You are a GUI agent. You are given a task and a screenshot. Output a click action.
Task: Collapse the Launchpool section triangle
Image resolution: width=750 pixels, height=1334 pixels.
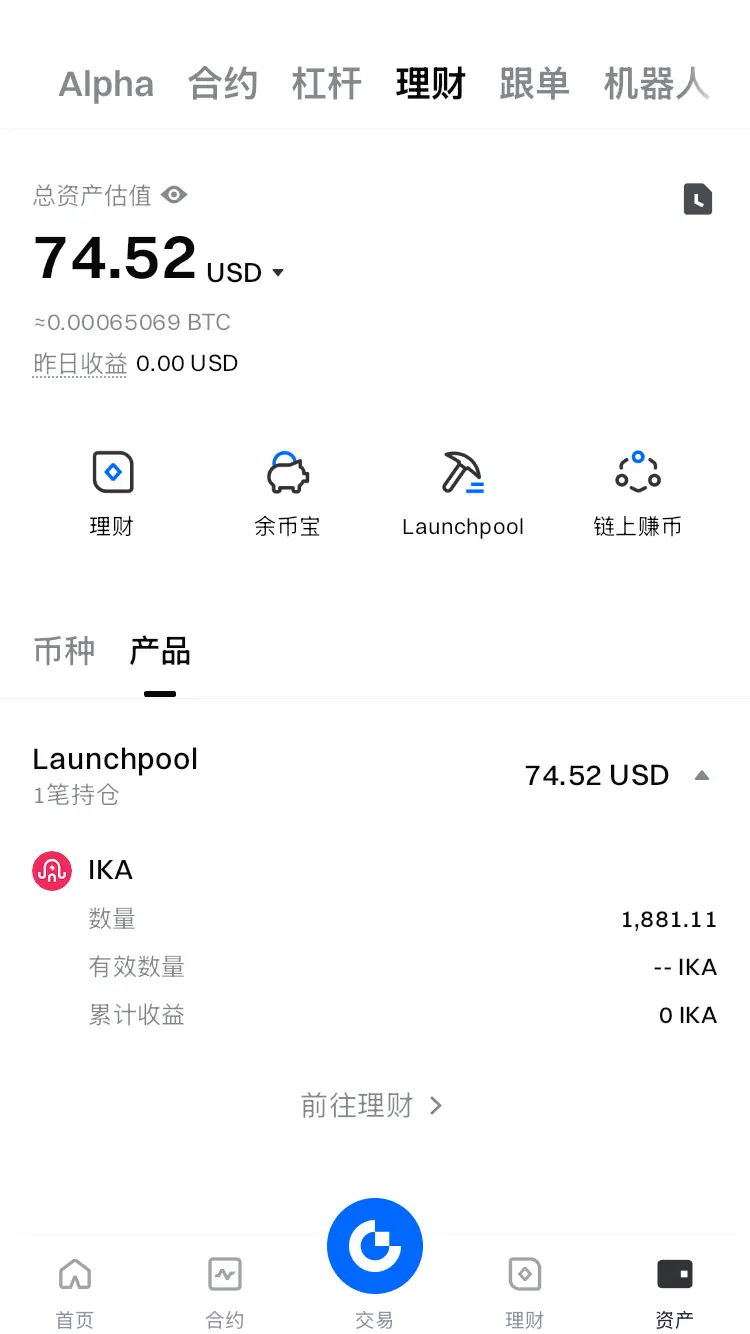(702, 775)
